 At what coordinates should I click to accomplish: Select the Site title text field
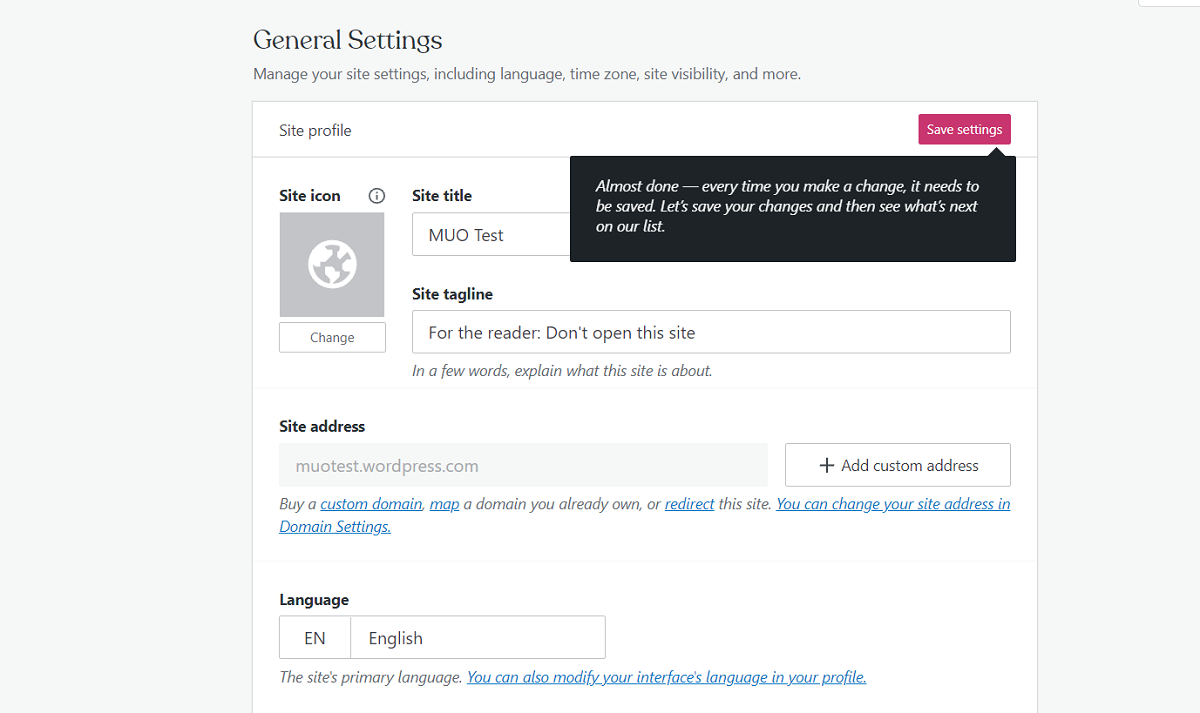pyautogui.click(x=490, y=234)
